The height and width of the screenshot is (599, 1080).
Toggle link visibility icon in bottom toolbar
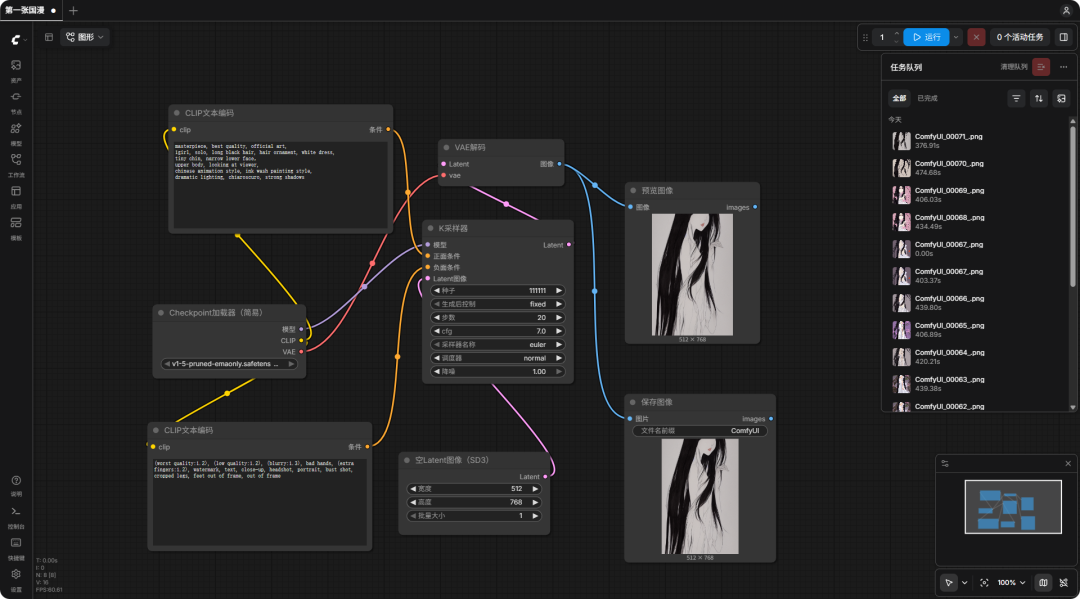coord(1063,582)
